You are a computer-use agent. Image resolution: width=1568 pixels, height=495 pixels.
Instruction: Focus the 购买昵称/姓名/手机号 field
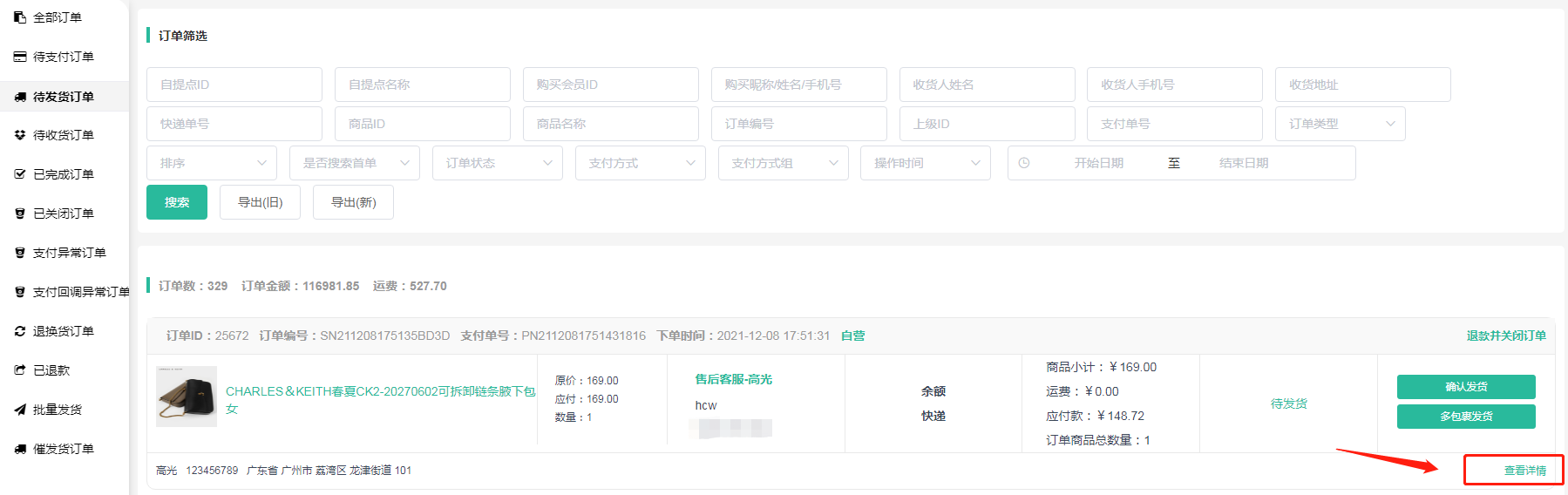pyautogui.click(x=799, y=85)
